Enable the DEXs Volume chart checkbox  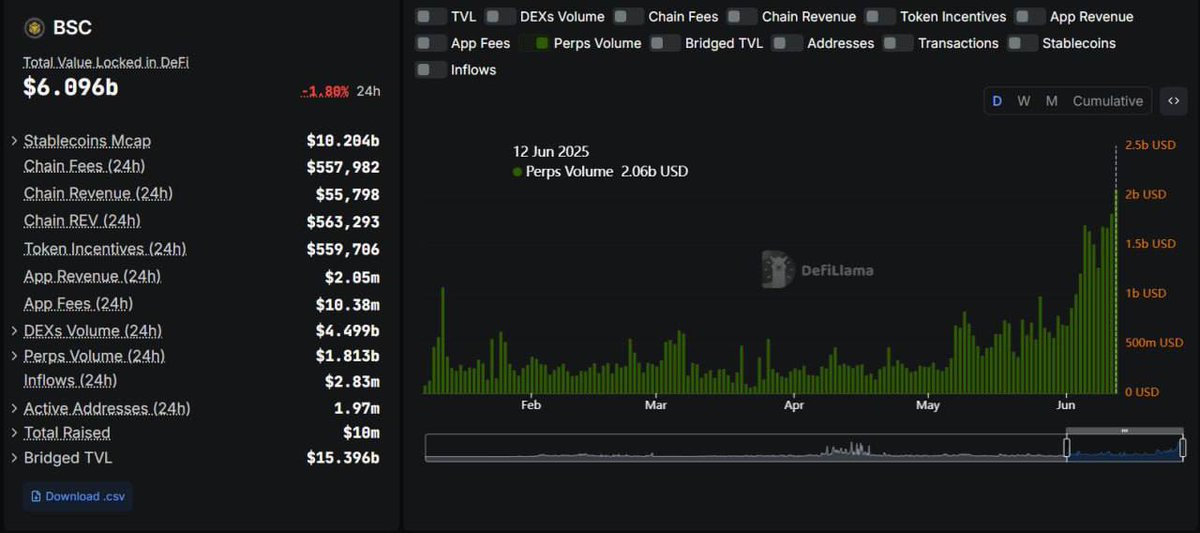point(500,16)
